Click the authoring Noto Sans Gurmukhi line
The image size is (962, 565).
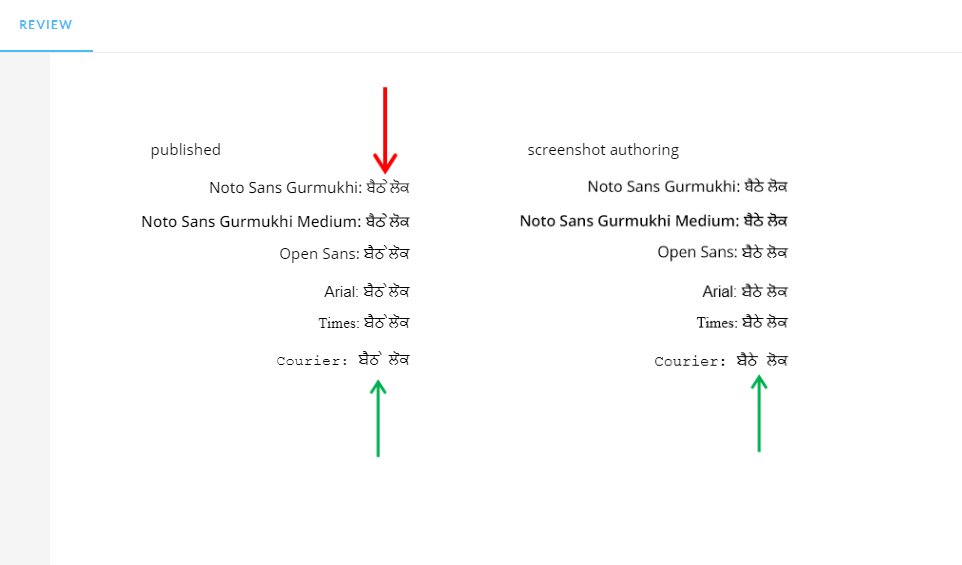tap(687, 186)
